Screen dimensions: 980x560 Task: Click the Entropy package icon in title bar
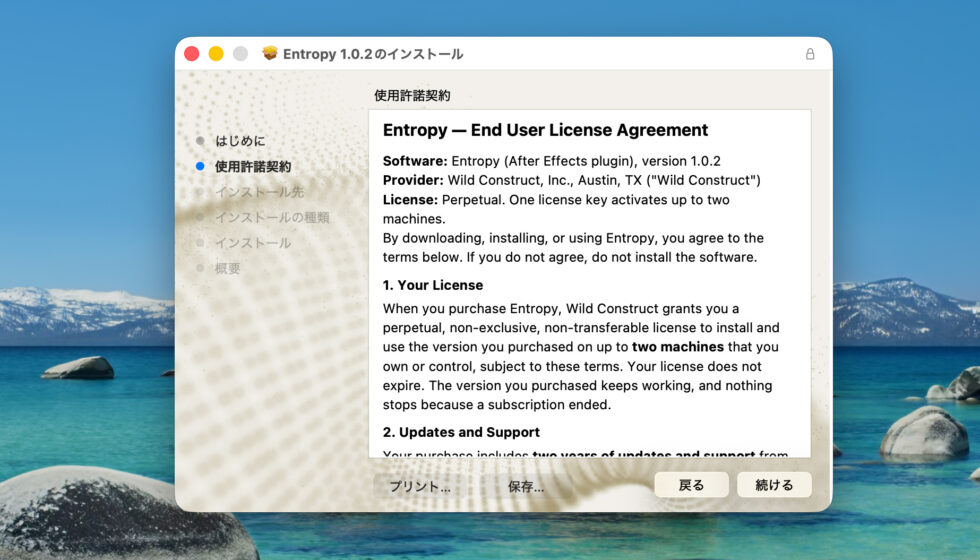pos(269,53)
